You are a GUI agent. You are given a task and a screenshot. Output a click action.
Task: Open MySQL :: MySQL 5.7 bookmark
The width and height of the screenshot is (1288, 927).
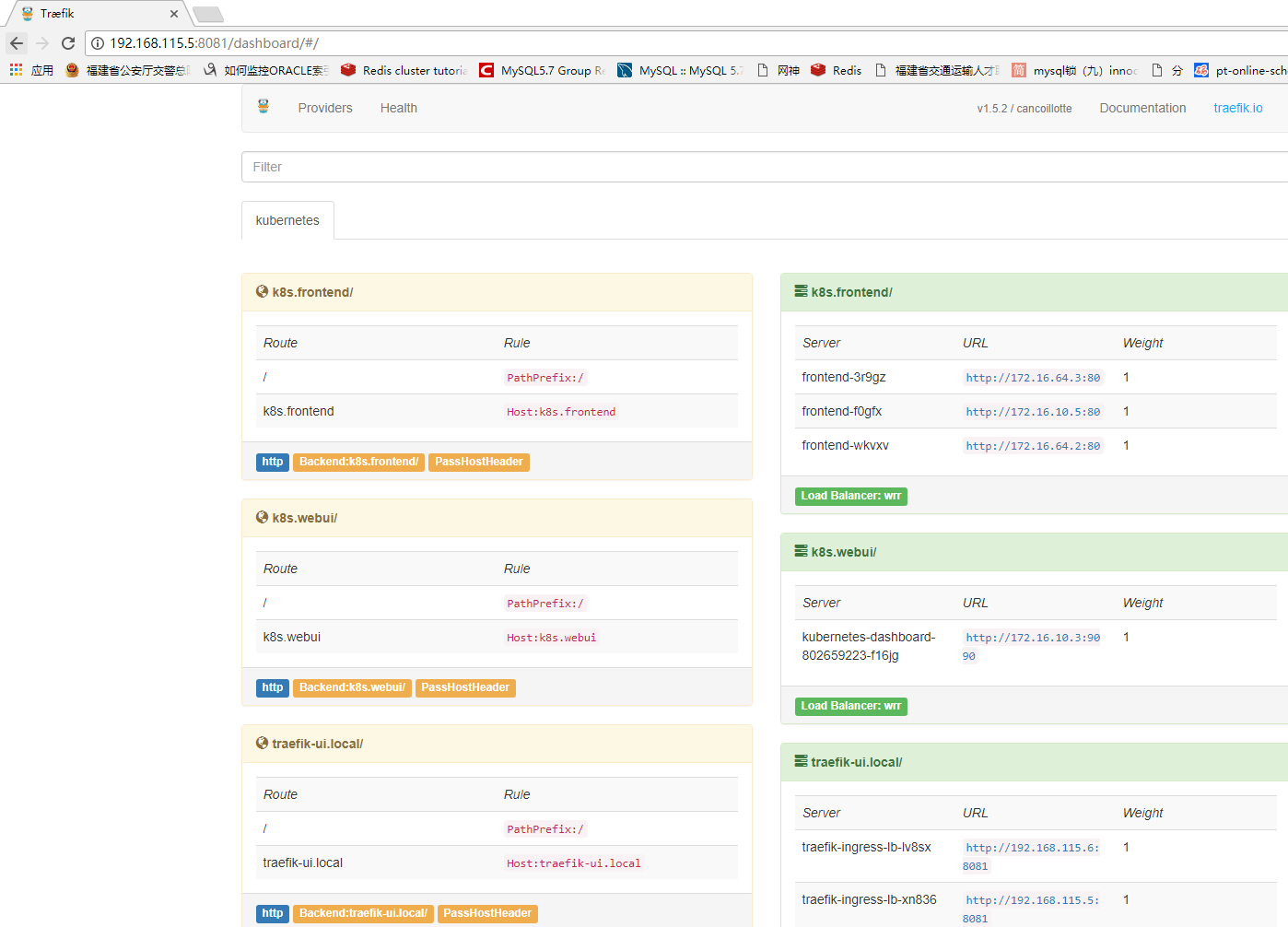pyautogui.click(x=680, y=70)
